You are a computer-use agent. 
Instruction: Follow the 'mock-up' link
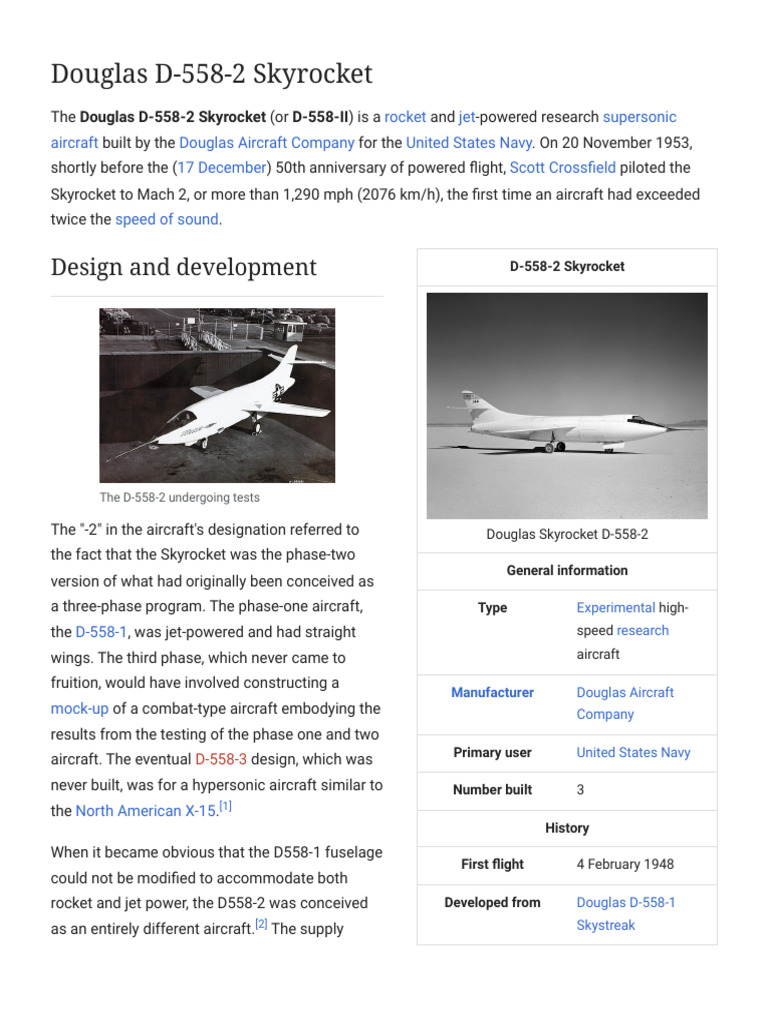point(80,709)
